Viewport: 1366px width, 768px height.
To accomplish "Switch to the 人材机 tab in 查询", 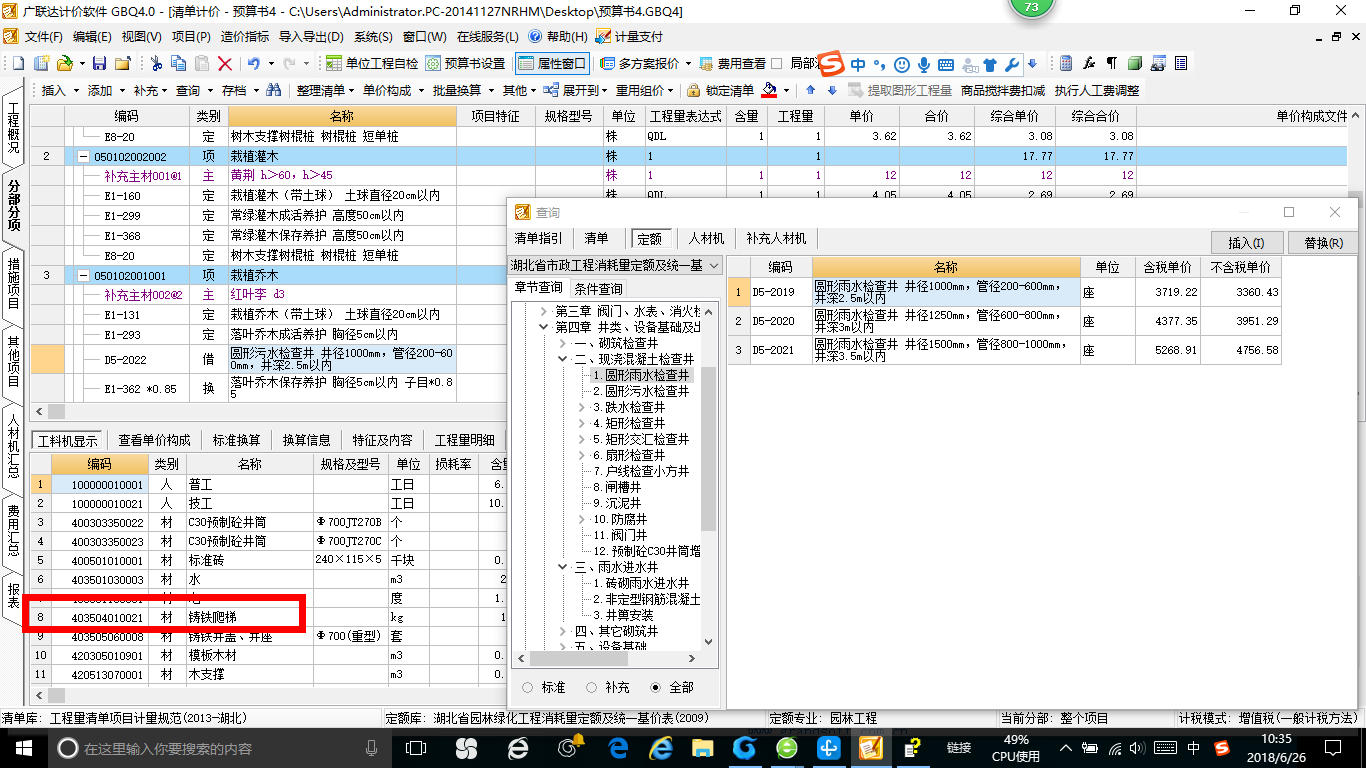I will tap(706, 239).
